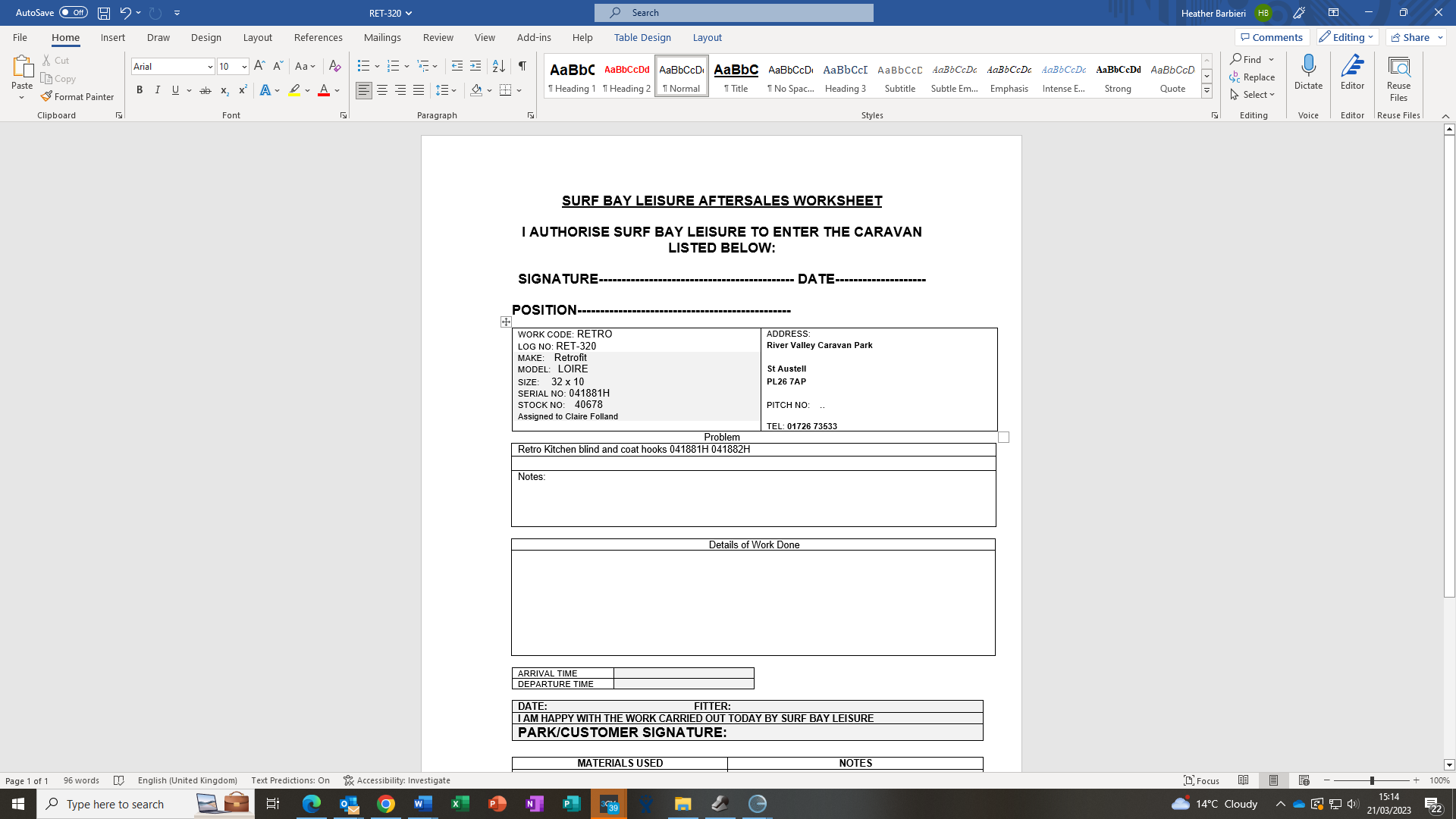Click the zoom slider in status bar
The width and height of the screenshot is (1456, 819).
[x=1371, y=780]
